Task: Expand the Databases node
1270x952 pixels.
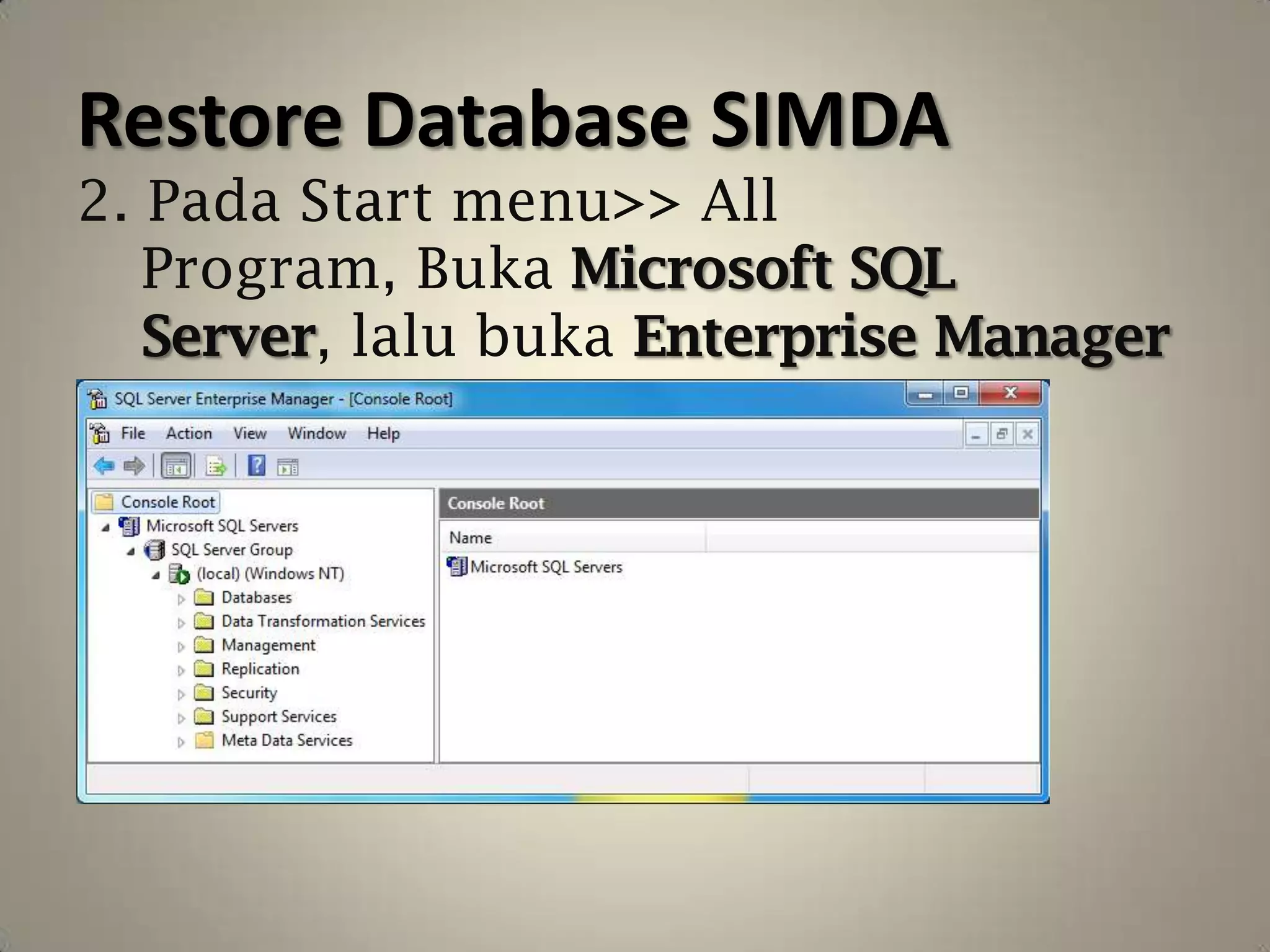Action: tap(181, 599)
